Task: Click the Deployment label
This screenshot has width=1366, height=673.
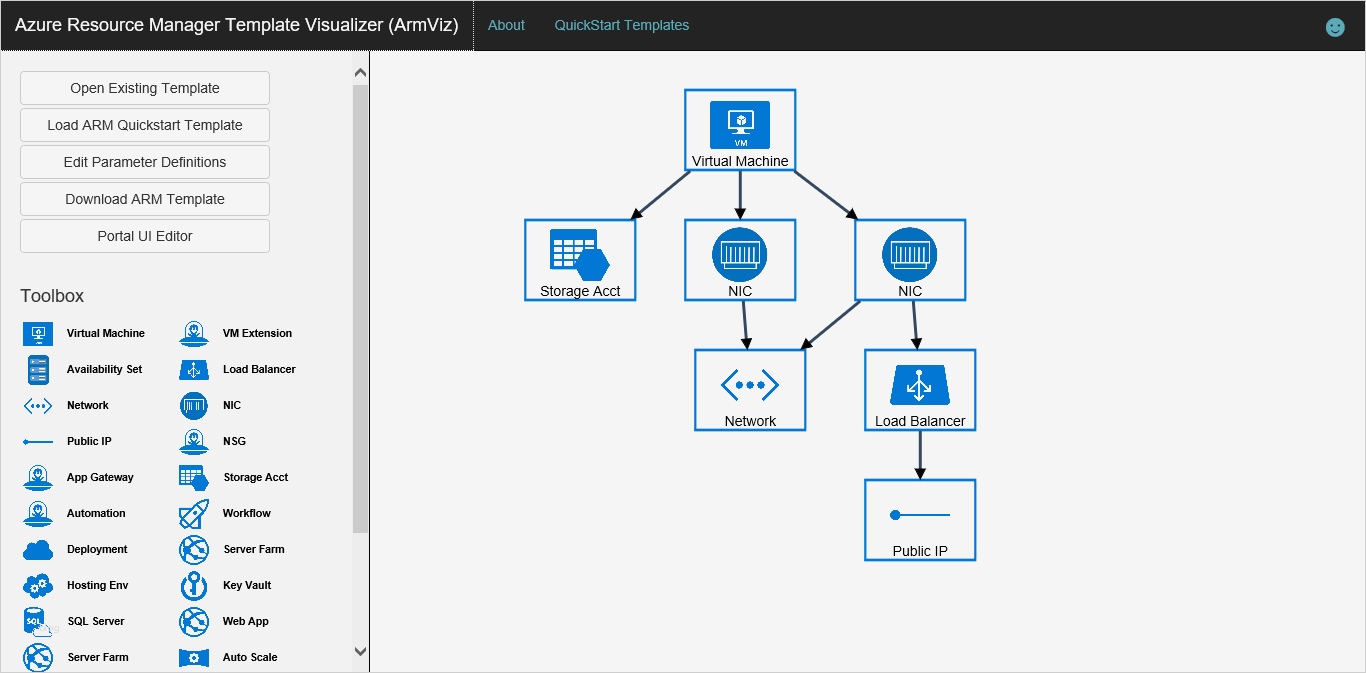Action: pos(97,549)
